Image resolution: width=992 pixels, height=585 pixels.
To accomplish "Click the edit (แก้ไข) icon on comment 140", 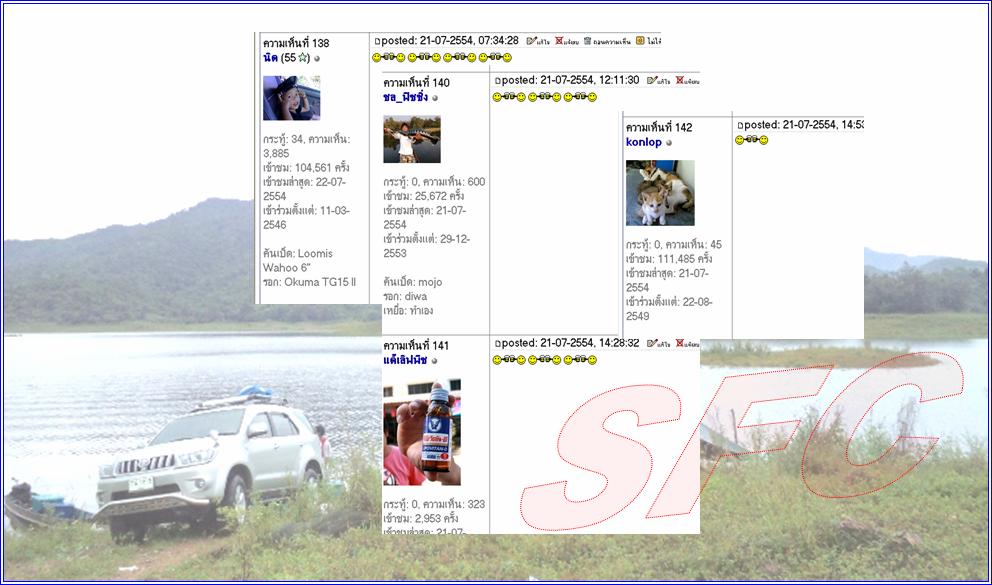I will pyautogui.click(x=652, y=80).
